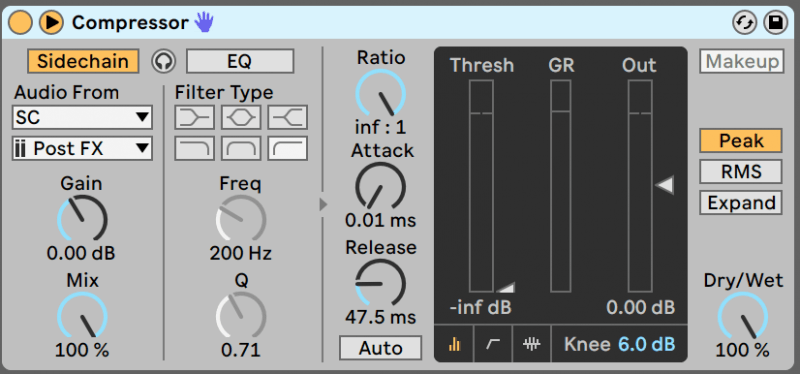Click the Thresh slider triangle handle
Viewport: 800px width, 374px height.
coord(506,287)
